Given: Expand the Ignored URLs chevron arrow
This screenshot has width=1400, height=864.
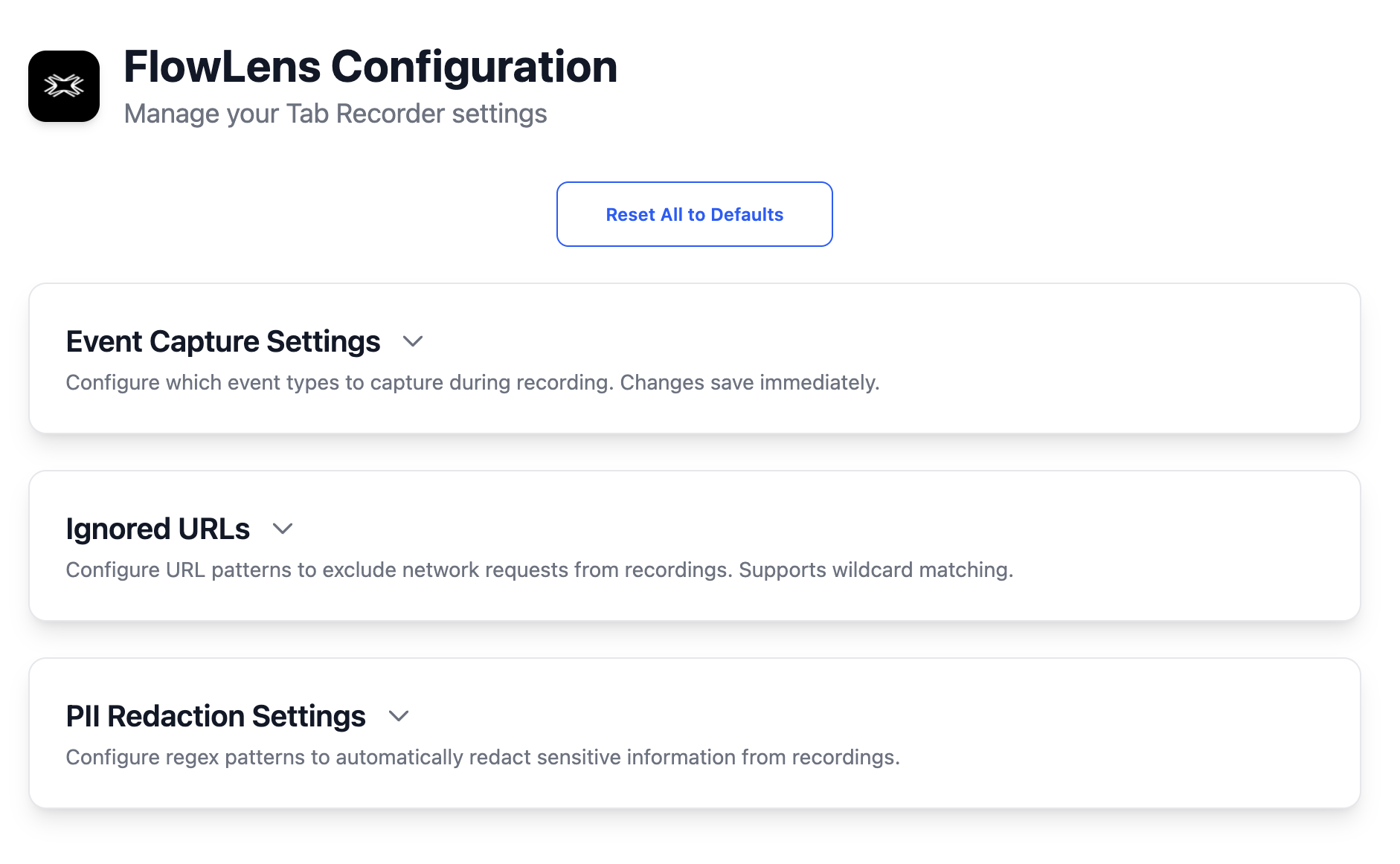Looking at the screenshot, I should 283,529.
